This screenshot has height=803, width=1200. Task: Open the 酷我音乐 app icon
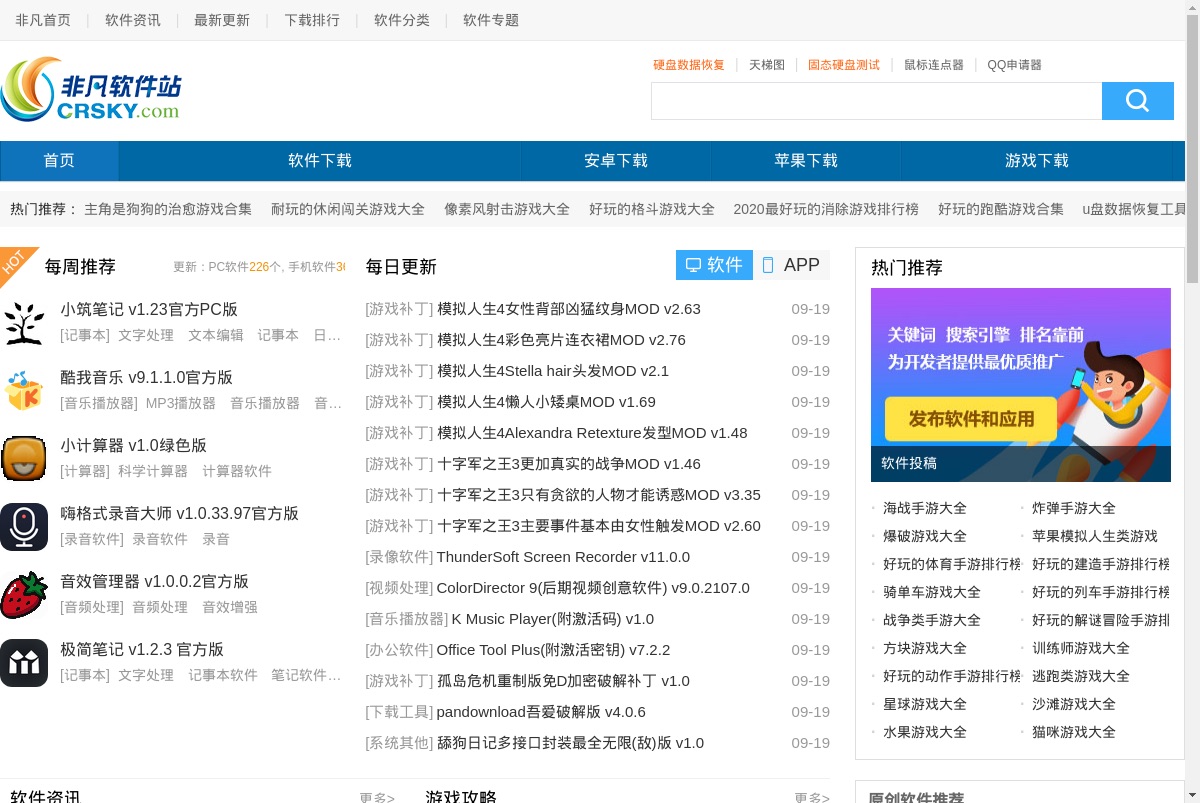pyautogui.click(x=24, y=391)
